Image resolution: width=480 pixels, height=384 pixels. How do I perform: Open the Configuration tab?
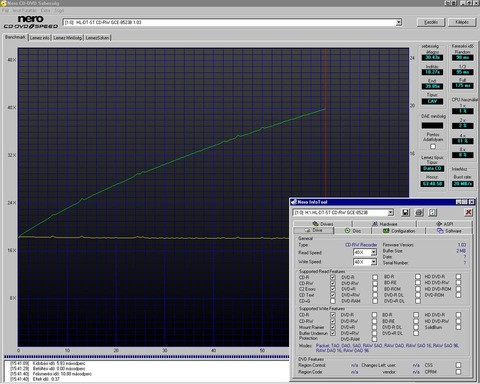click(399, 231)
